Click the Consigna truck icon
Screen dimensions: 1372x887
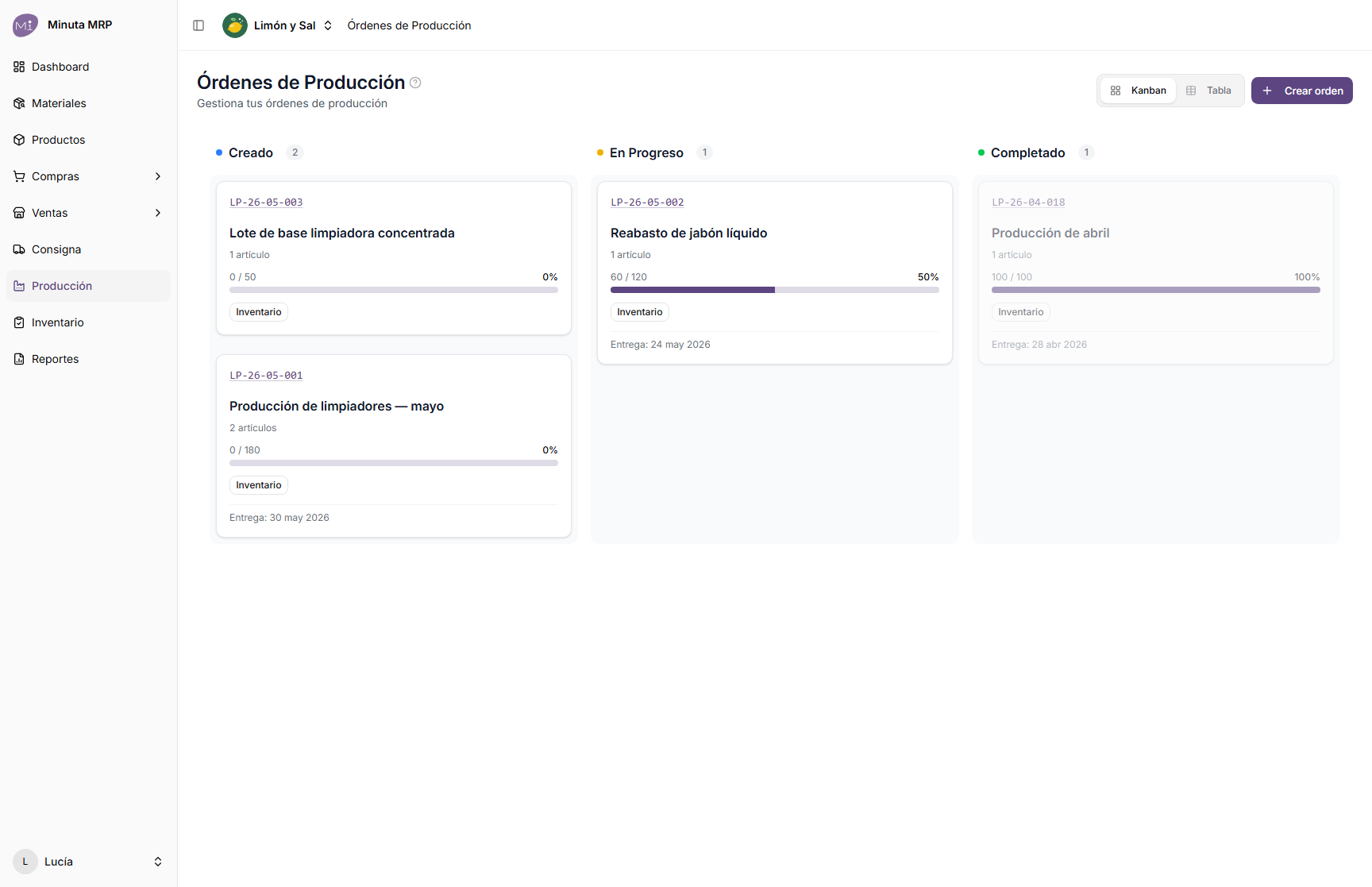click(x=19, y=249)
